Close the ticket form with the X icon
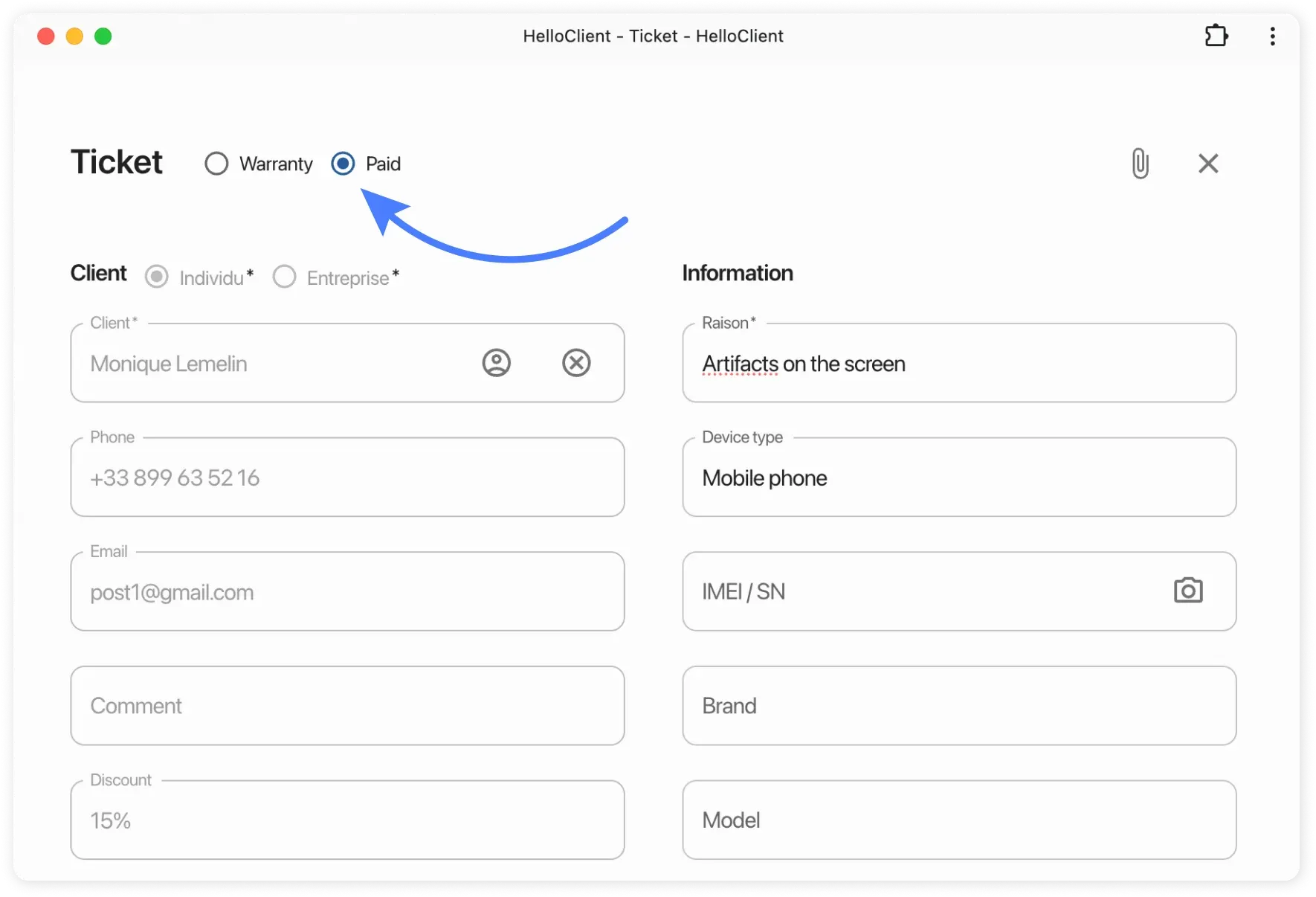The height and width of the screenshot is (897, 1316). click(1208, 163)
